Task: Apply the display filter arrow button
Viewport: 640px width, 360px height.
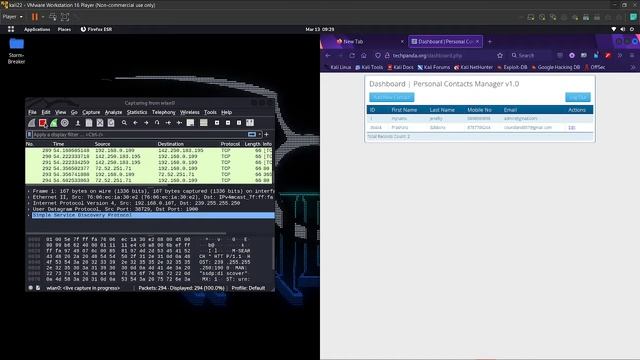Action: pos(252,134)
